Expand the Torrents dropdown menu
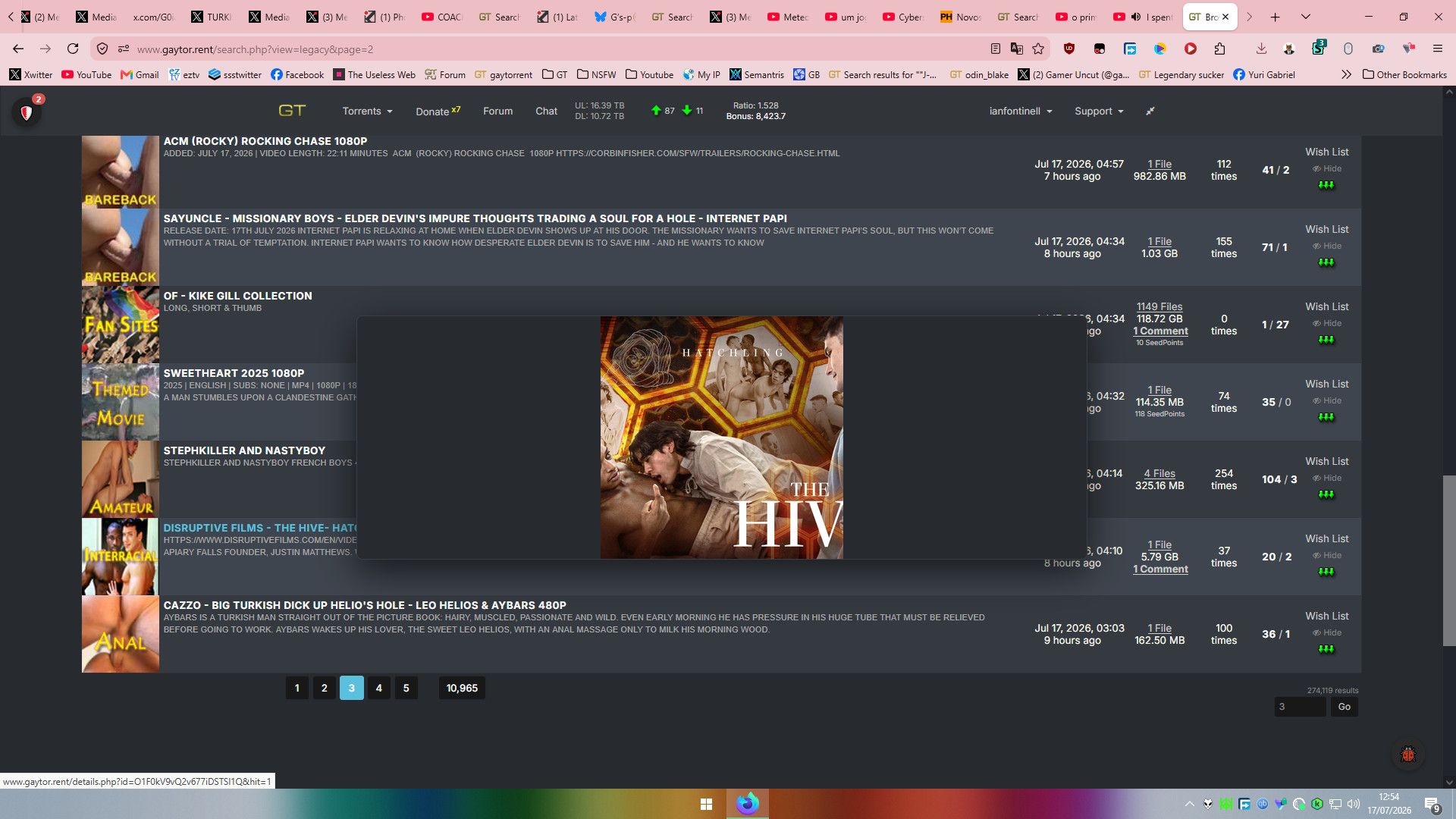The width and height of the screenshot is (1456, 819). [367, 111]
